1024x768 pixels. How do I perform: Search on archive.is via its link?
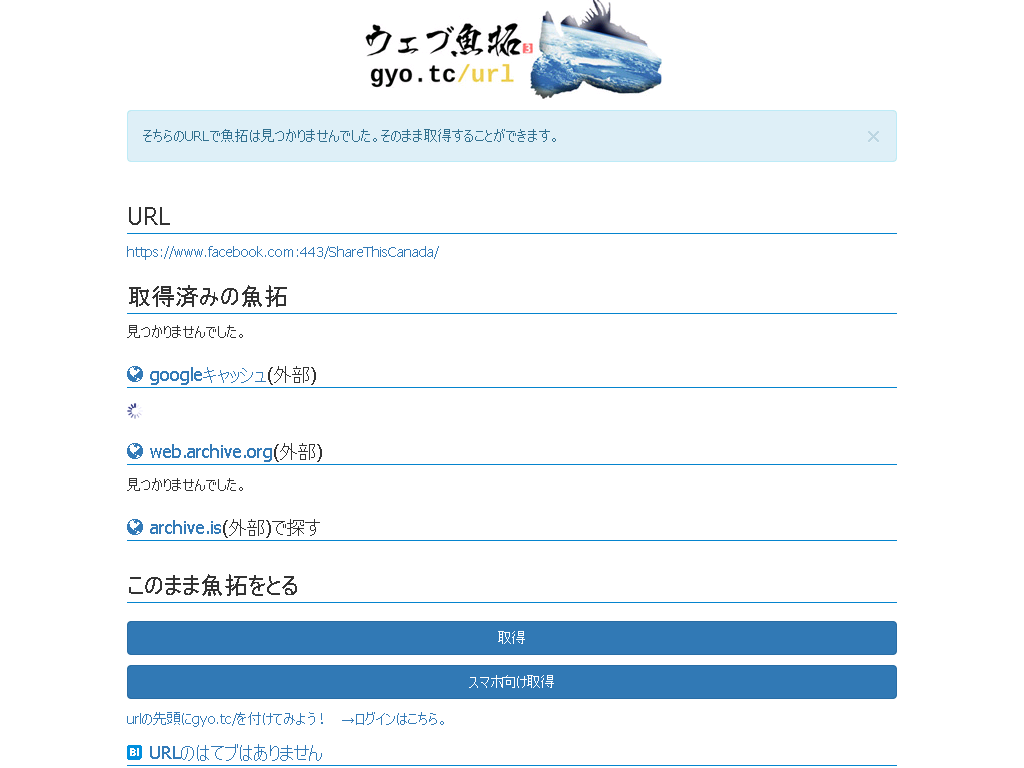point(185,528)
